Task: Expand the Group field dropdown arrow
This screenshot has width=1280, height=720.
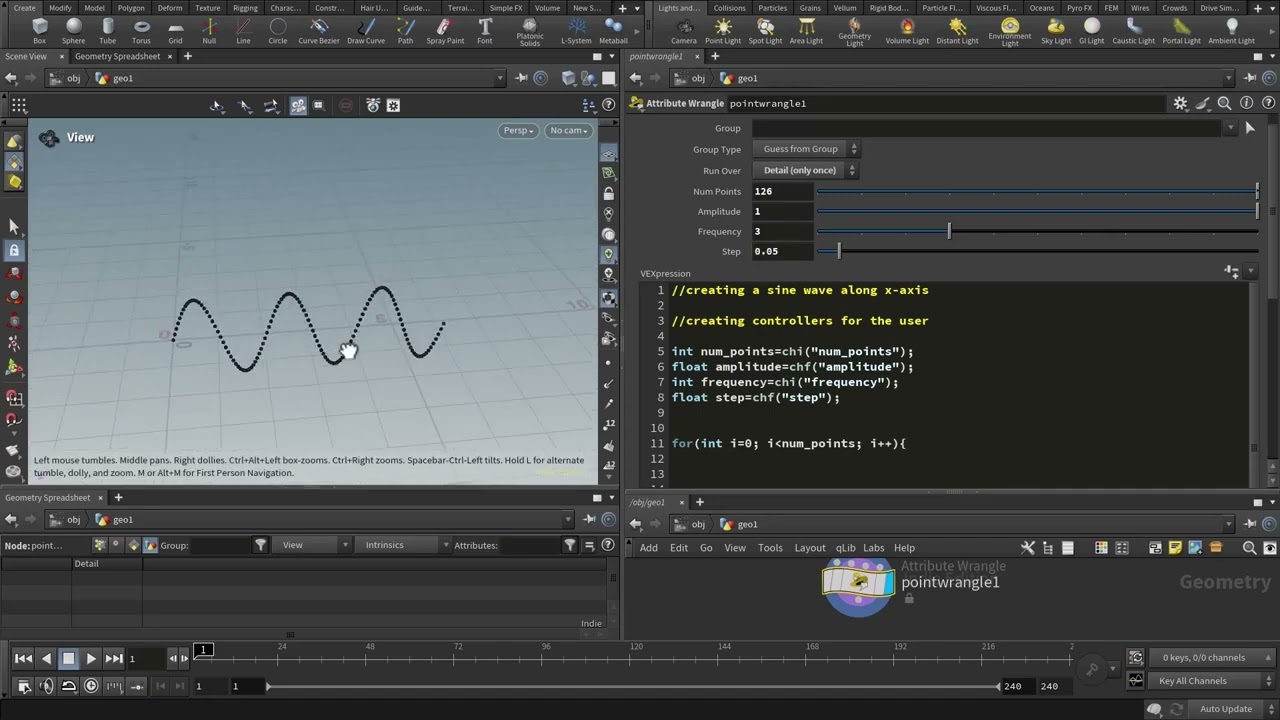Action: point(1230,128)
